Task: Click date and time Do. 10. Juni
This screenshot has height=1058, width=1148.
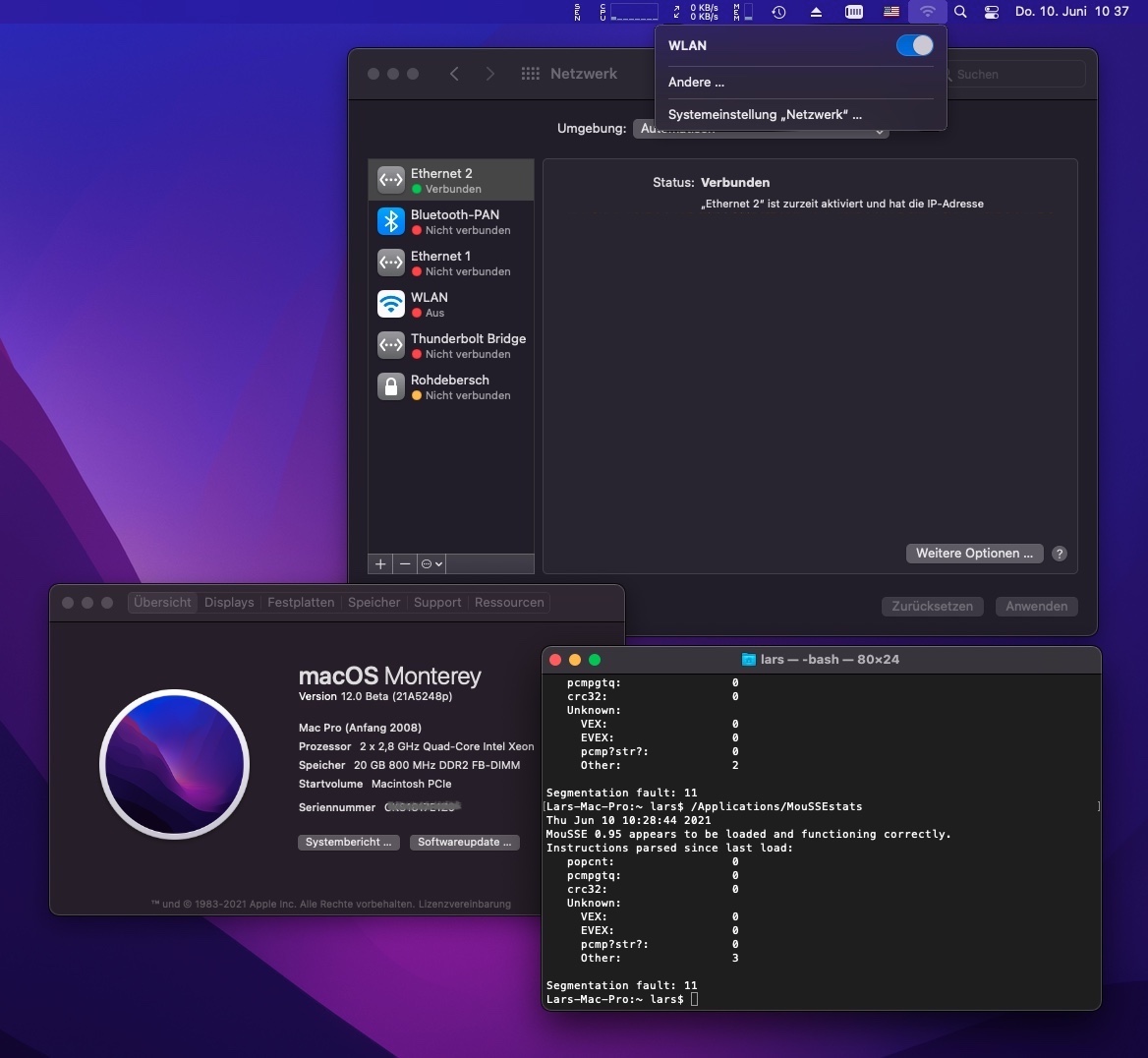Action: (1072, 12)
